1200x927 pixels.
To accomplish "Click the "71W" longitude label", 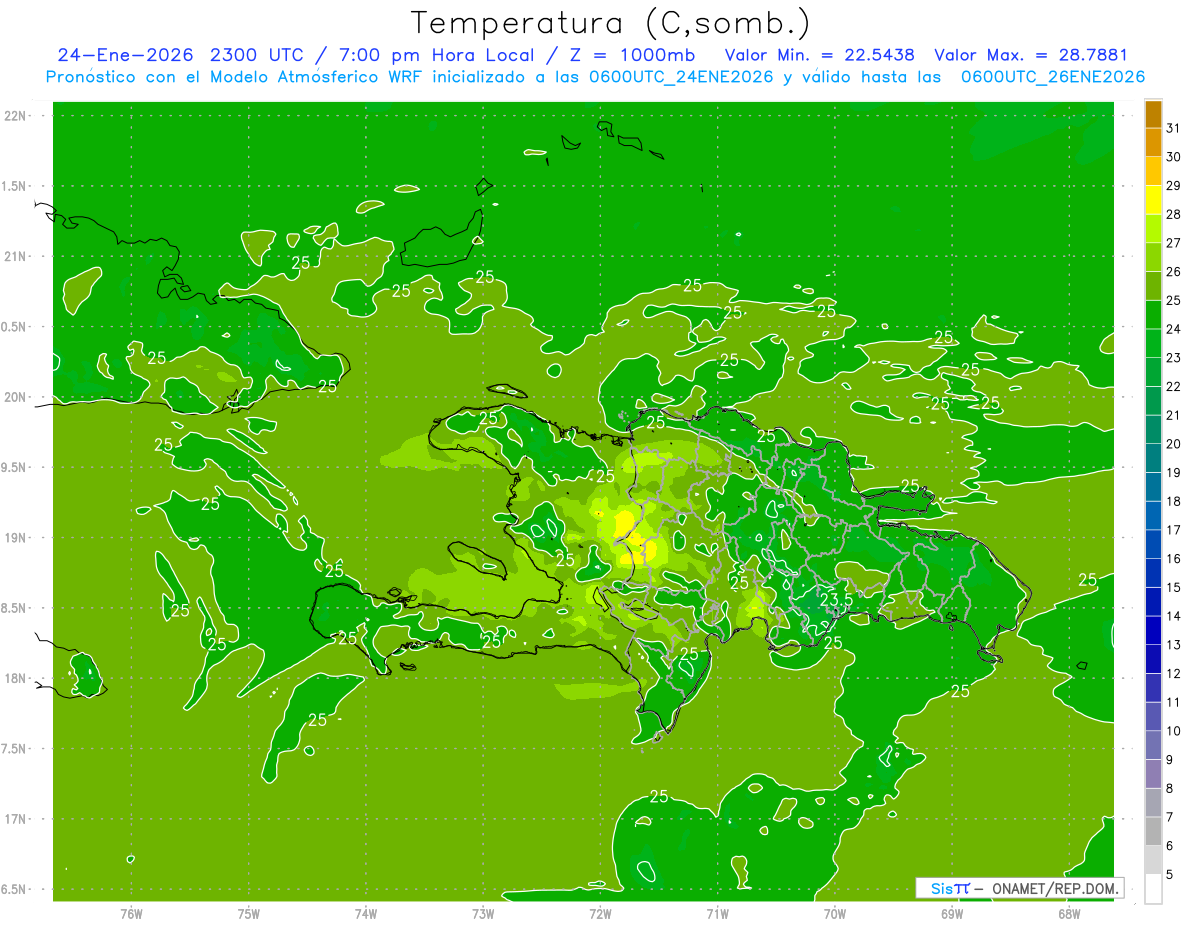I will point(717,914).
